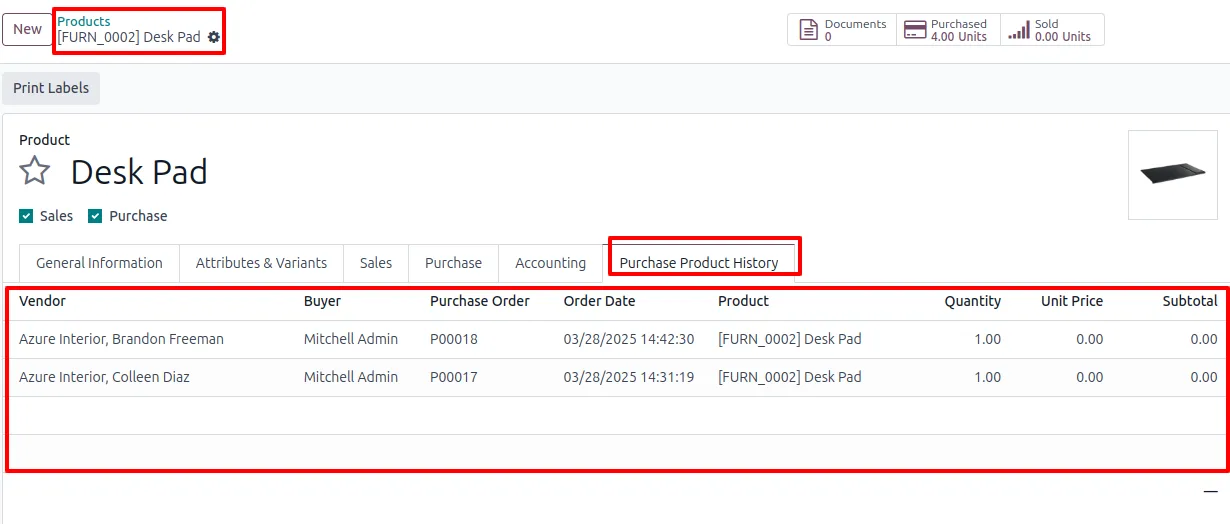Click [FURN_0002] Desk Pad in P00018 row
Viewport: 1230px width, 524px height.
790,339
